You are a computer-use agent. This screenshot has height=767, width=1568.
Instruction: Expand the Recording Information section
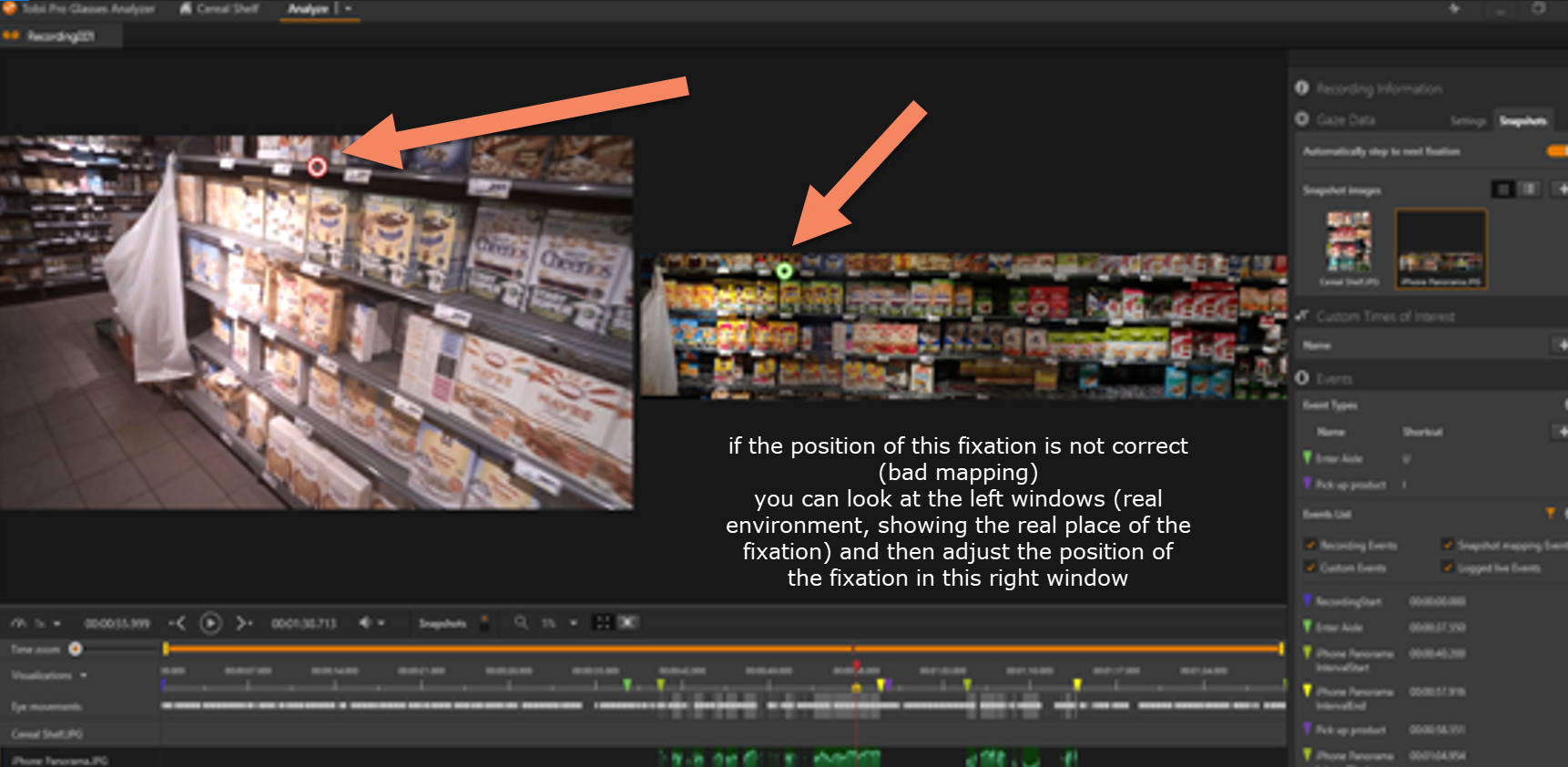tap(1379, 88)
